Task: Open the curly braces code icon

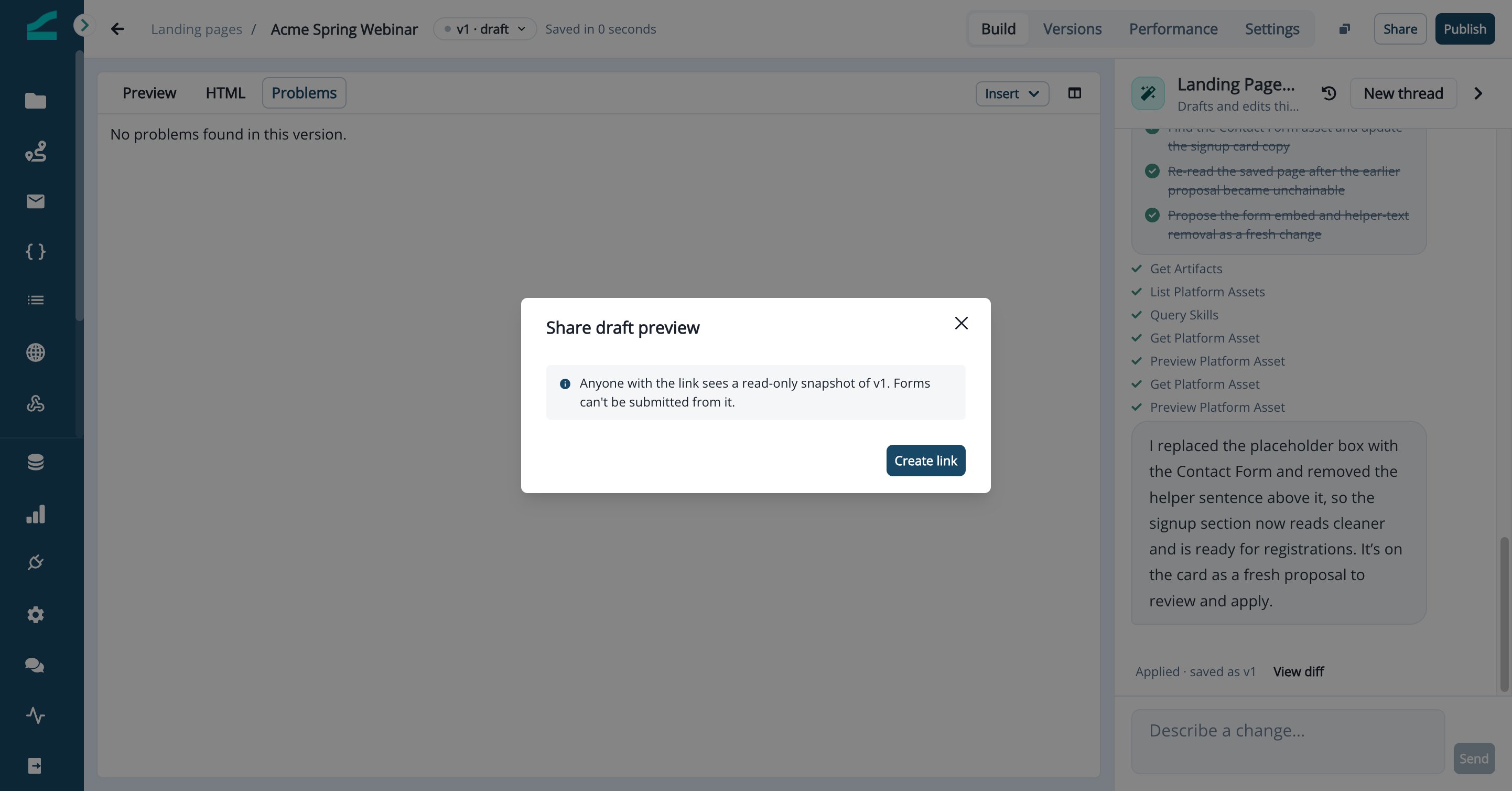Action: point(35,252)
